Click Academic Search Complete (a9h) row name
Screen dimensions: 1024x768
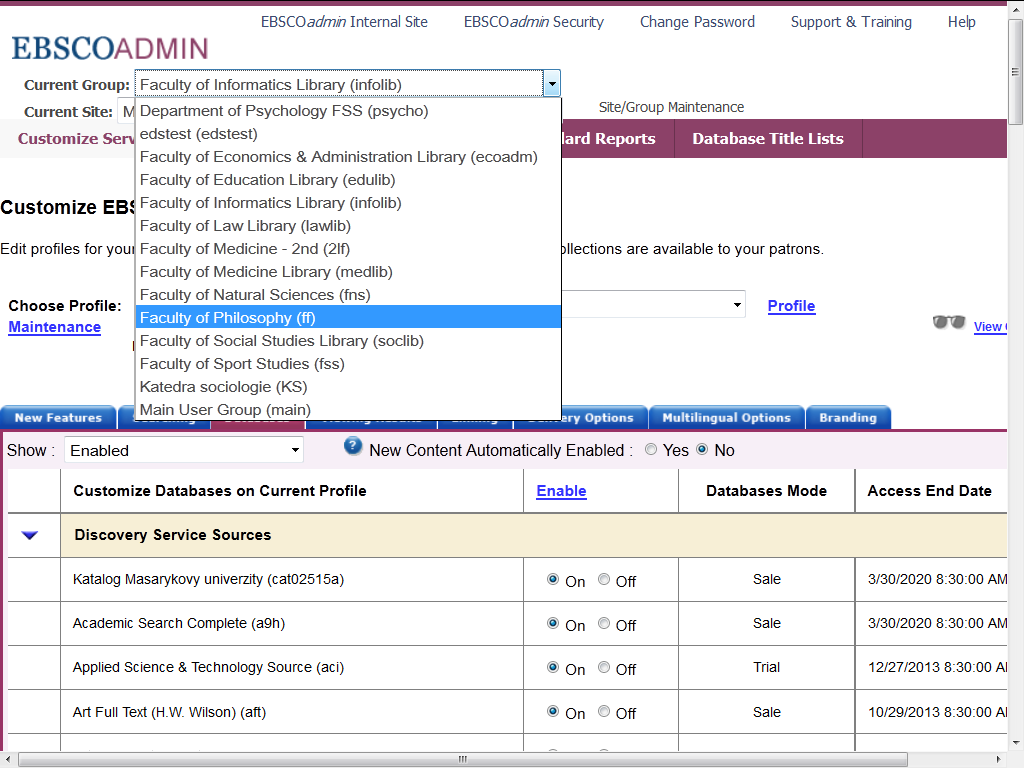(x=179, y=623)
